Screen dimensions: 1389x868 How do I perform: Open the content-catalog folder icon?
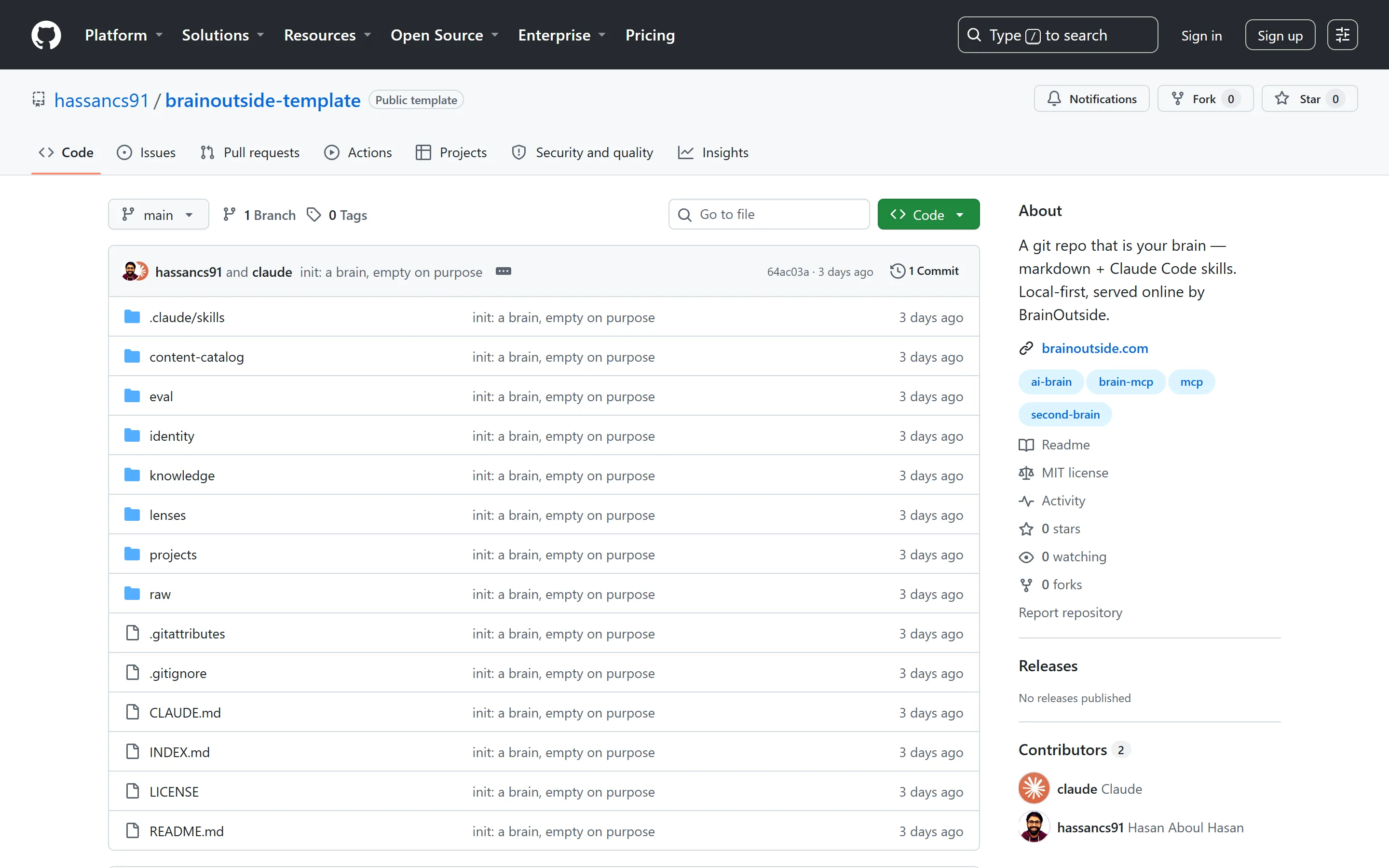click(x=132, y=356)
